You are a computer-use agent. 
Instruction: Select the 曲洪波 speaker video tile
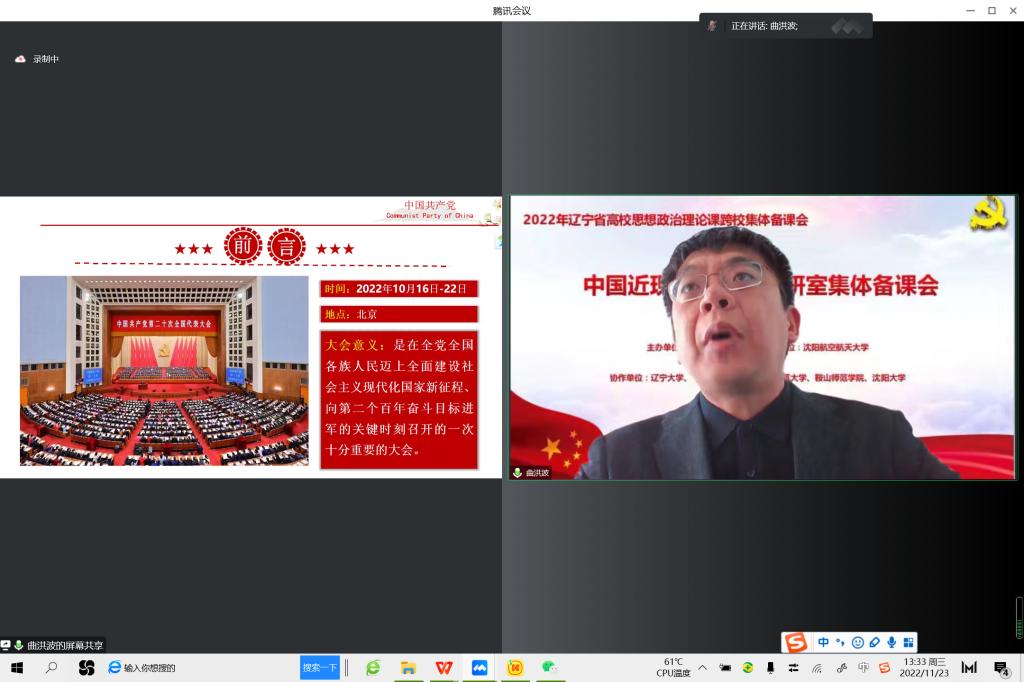[x=762, y=337]
